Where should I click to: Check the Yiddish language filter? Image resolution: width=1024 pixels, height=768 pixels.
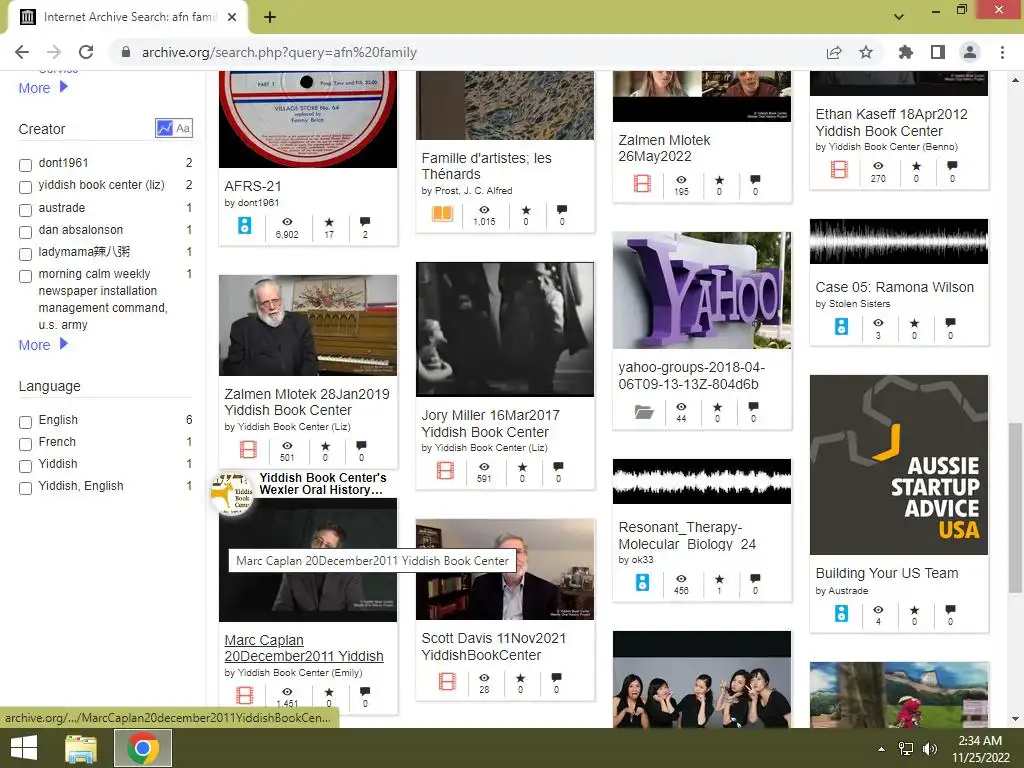[25, 466]
